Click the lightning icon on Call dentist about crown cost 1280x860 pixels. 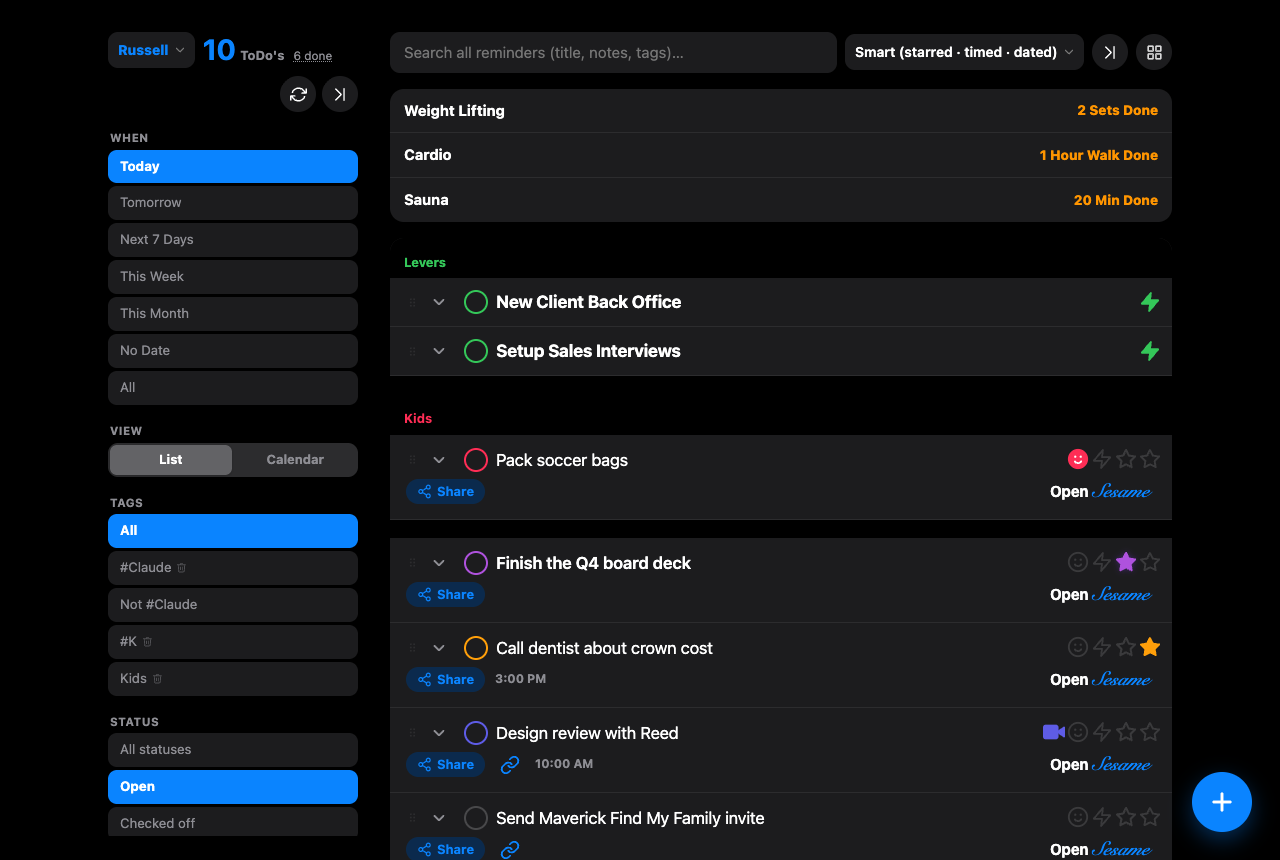coord(1102,647)
